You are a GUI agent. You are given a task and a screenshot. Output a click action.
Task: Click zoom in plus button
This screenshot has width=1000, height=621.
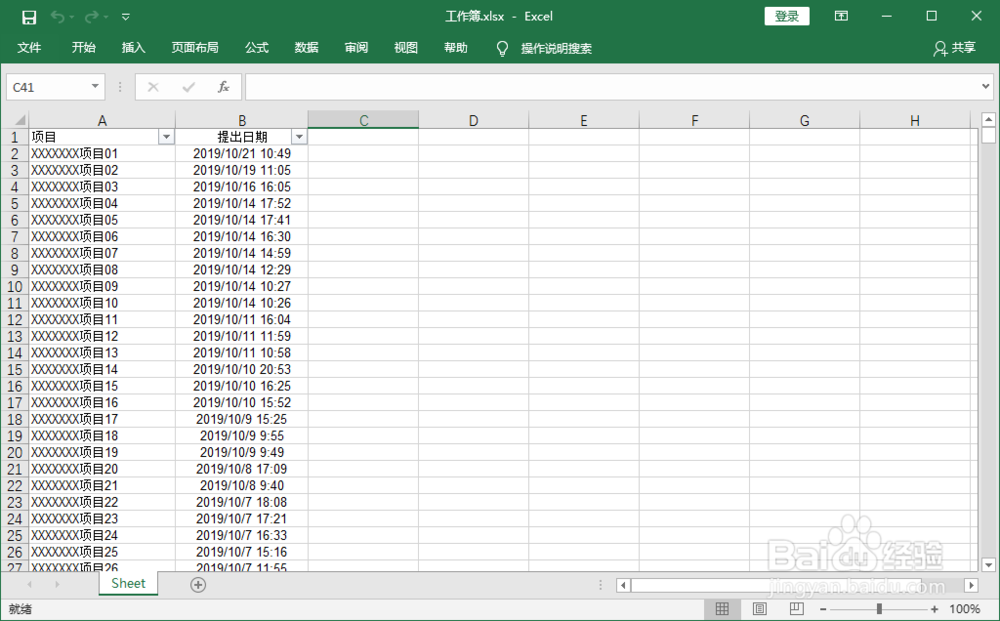pos(934,610)
